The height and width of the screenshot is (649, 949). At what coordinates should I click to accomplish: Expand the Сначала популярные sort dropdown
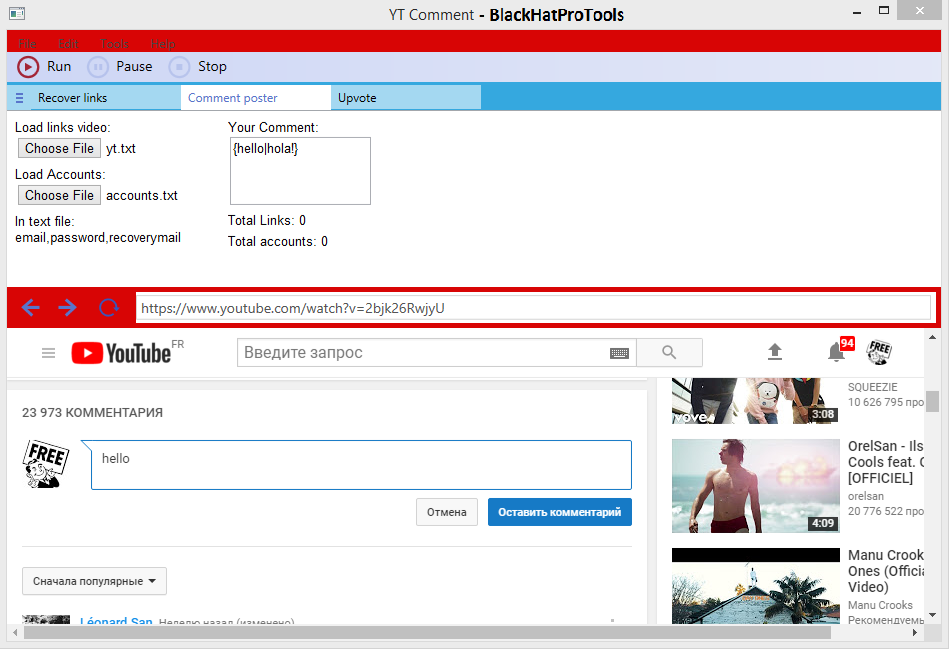click(94, 581)
